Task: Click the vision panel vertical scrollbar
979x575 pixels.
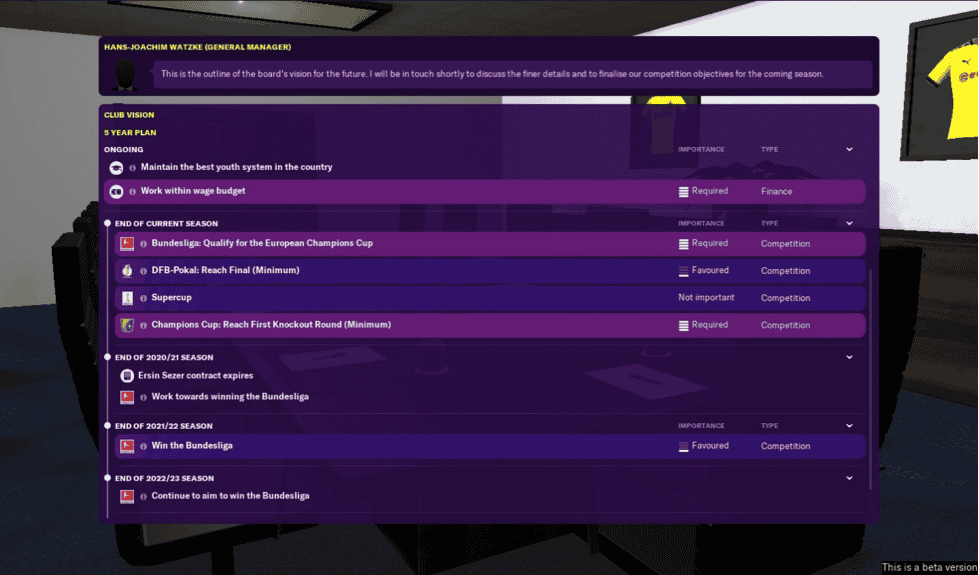Action: point(870,378)
